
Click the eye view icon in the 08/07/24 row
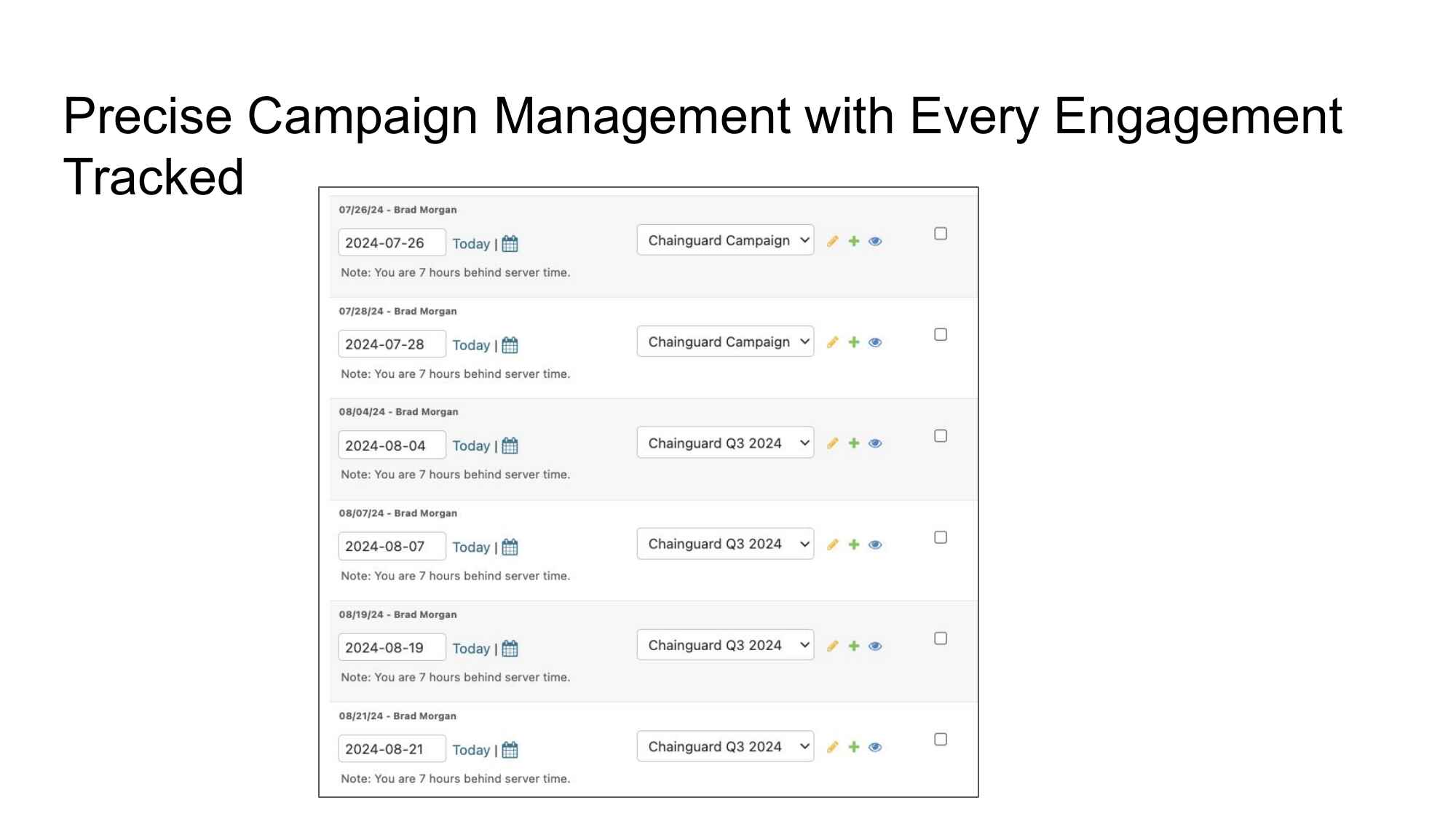pyautogui.click(x=875, y=545)
